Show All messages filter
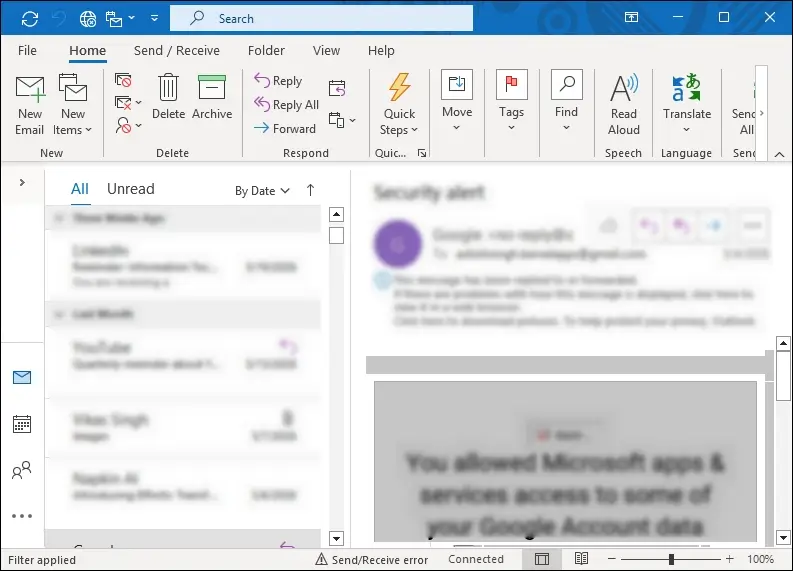This screenshot has height=571, width=793. (80, 189)
